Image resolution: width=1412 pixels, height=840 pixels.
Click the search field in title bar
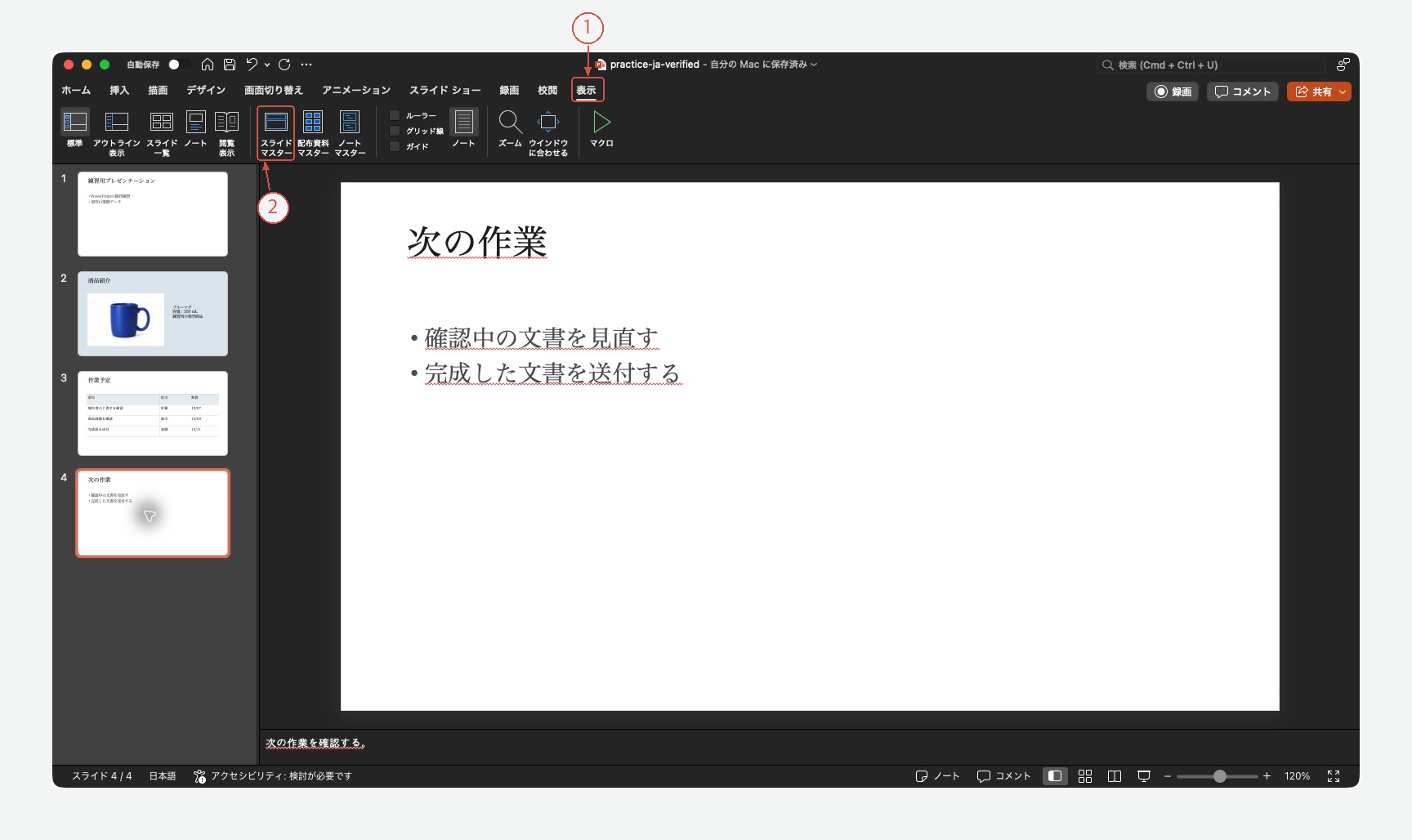coord(1211,65)
